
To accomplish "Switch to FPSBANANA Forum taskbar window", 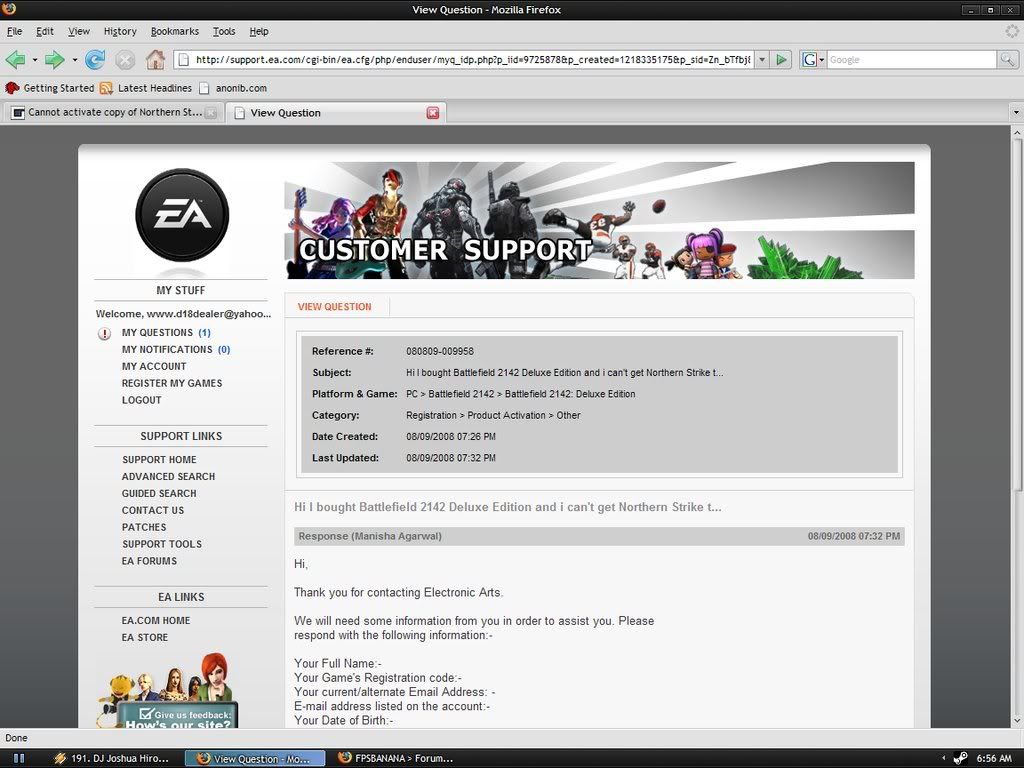I will [x=396, y=758].
